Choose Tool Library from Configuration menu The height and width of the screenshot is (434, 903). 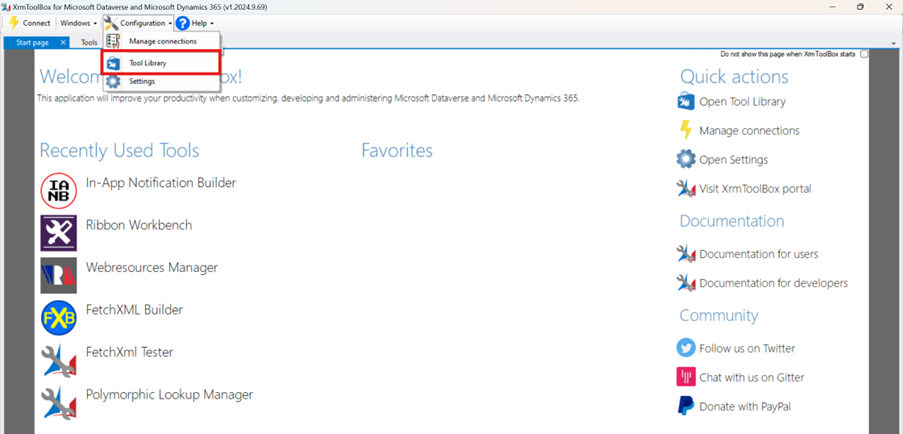(x=147, y=62)
